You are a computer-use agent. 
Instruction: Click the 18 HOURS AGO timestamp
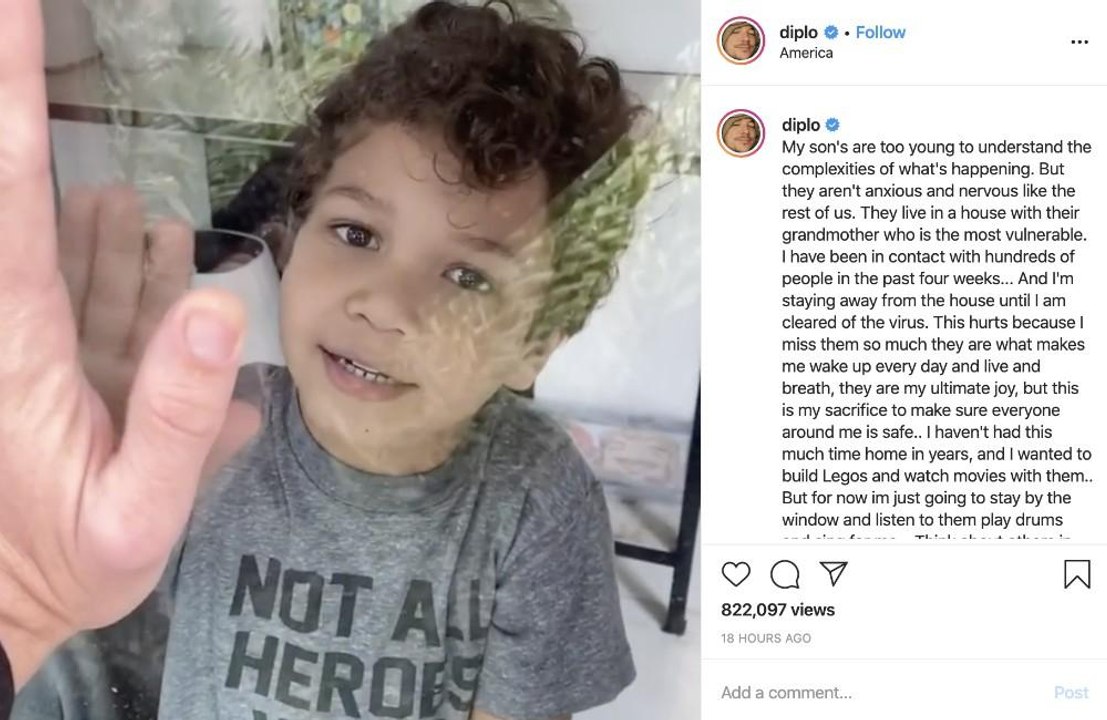[x=765, y=638]
